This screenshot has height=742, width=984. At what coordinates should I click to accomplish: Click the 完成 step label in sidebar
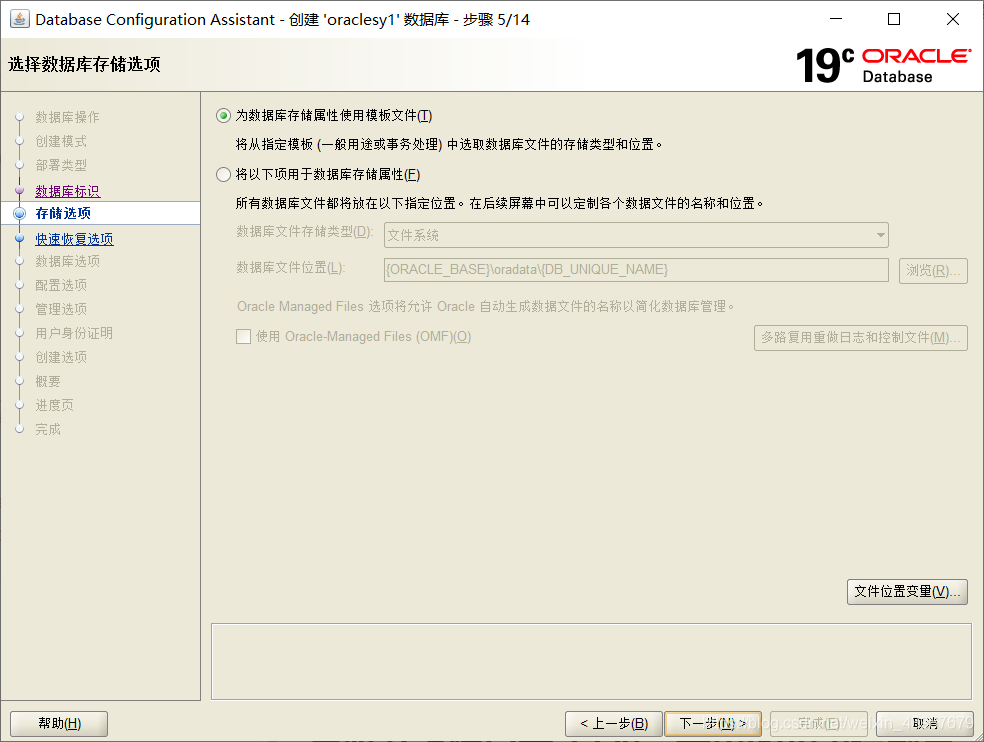point(48,429)
